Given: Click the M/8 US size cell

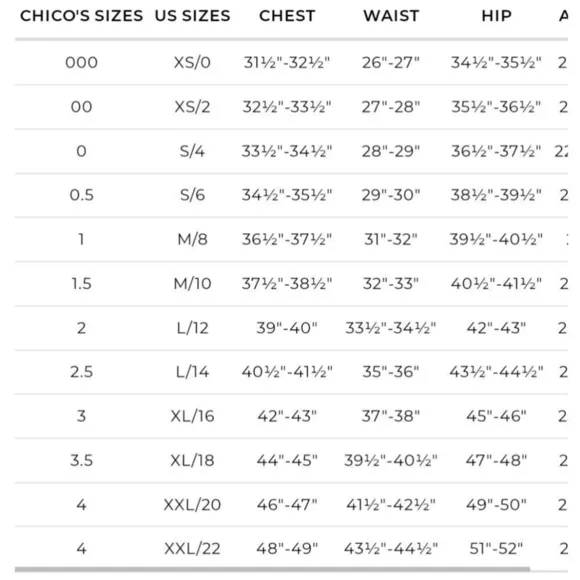Looking at the screenshot, I should click(192, 239).
